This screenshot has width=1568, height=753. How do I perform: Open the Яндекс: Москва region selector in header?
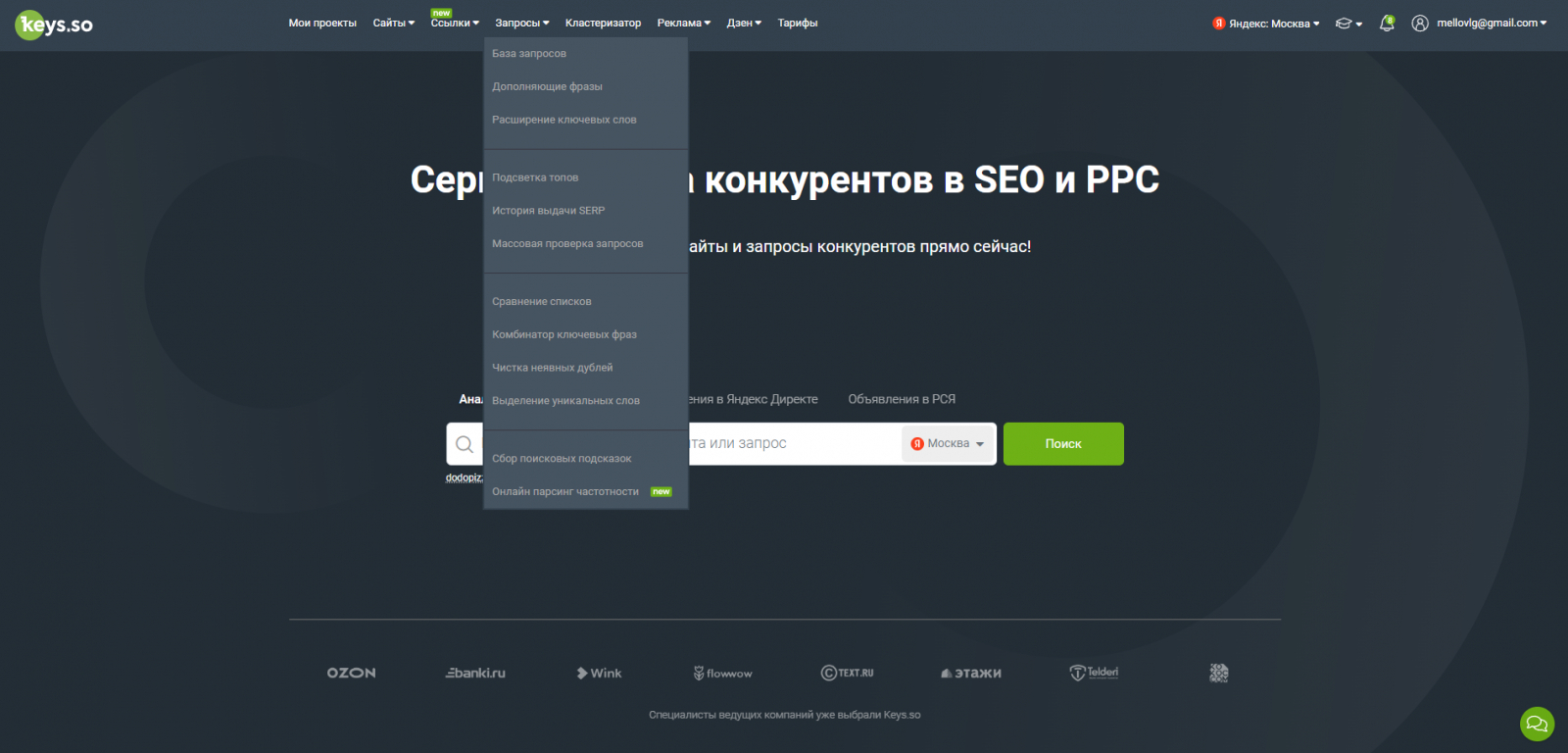[x=1266, y=24]
